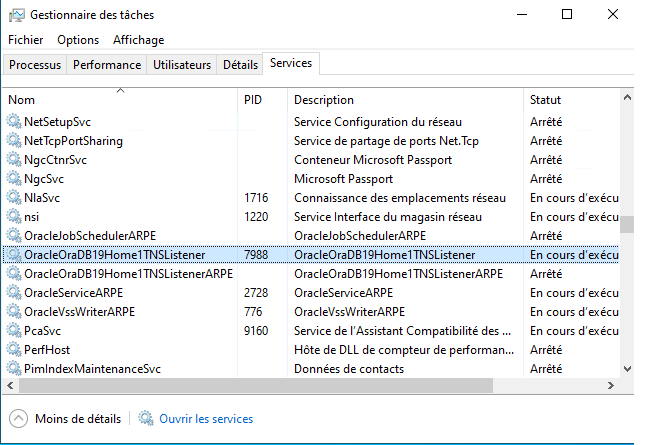The width and height of the screenshot is (652, 445).
Task: Switch to the Processus tab
Action: [x=35, y=65]
